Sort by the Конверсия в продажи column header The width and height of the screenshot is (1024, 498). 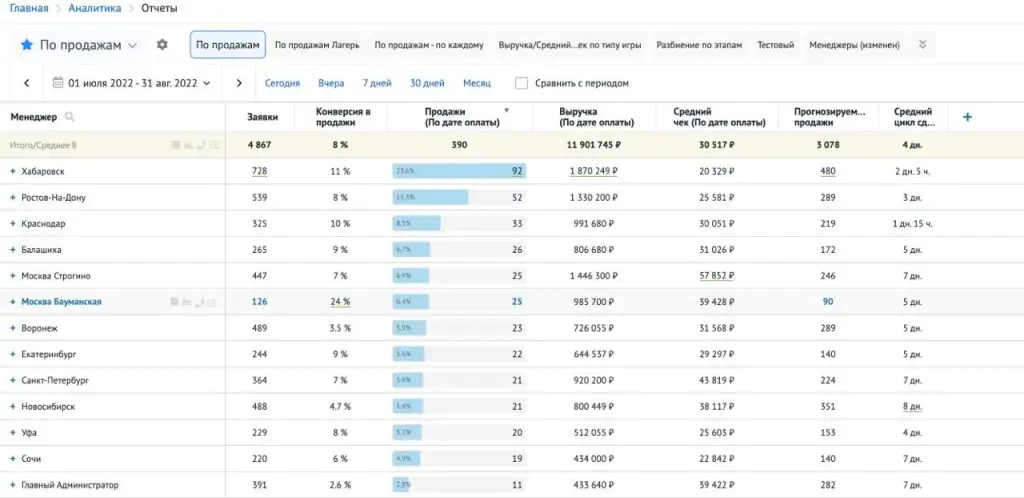coord(343,117)
